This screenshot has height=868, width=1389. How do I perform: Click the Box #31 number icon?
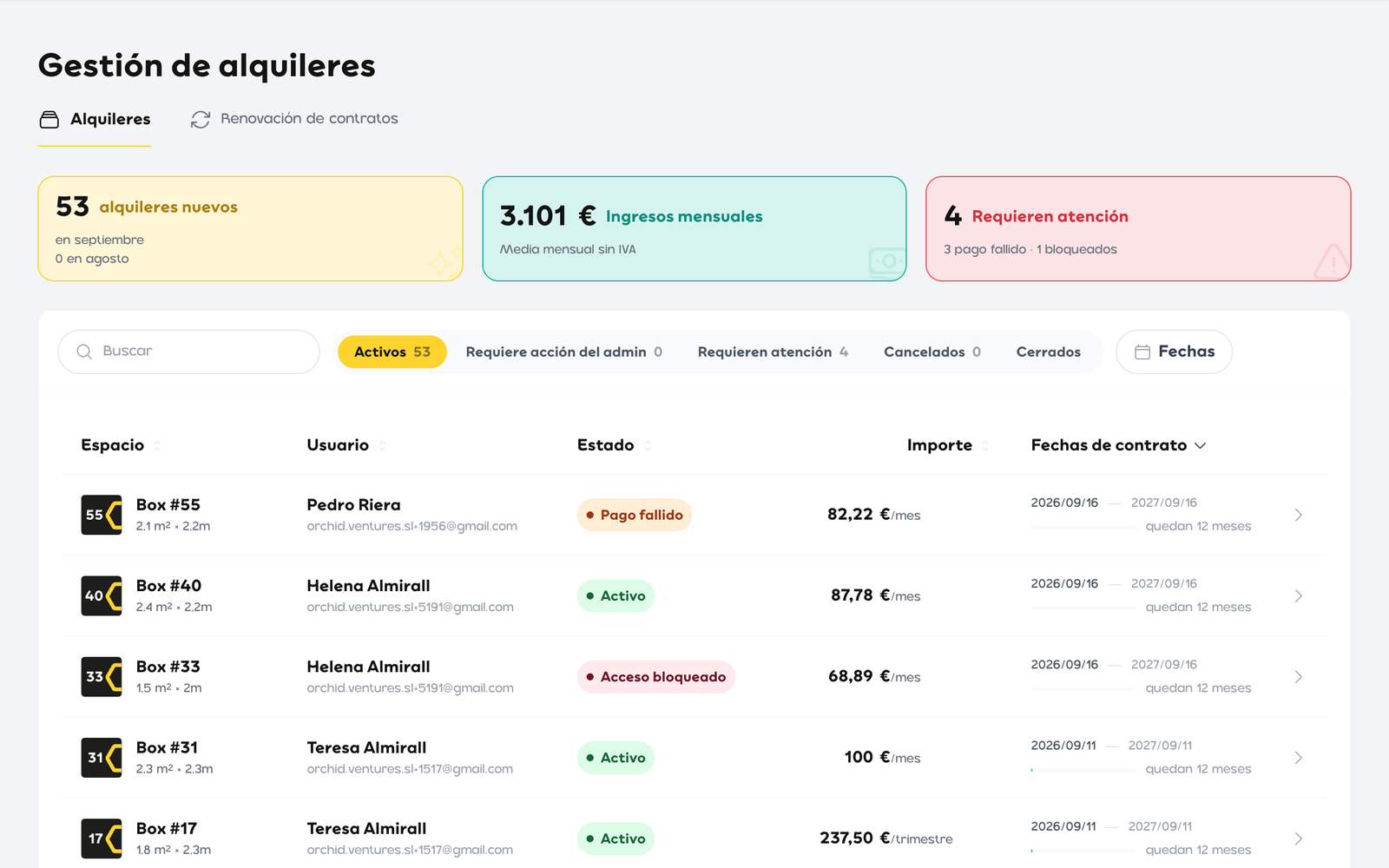click(102, 758)
